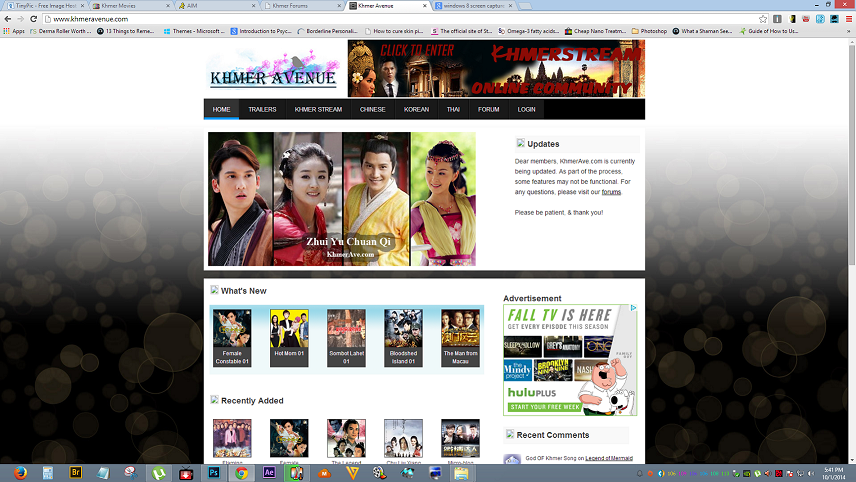Click the Apps bookmarks shortcut
Screen dimensions: 856x482
click(14, 31)
